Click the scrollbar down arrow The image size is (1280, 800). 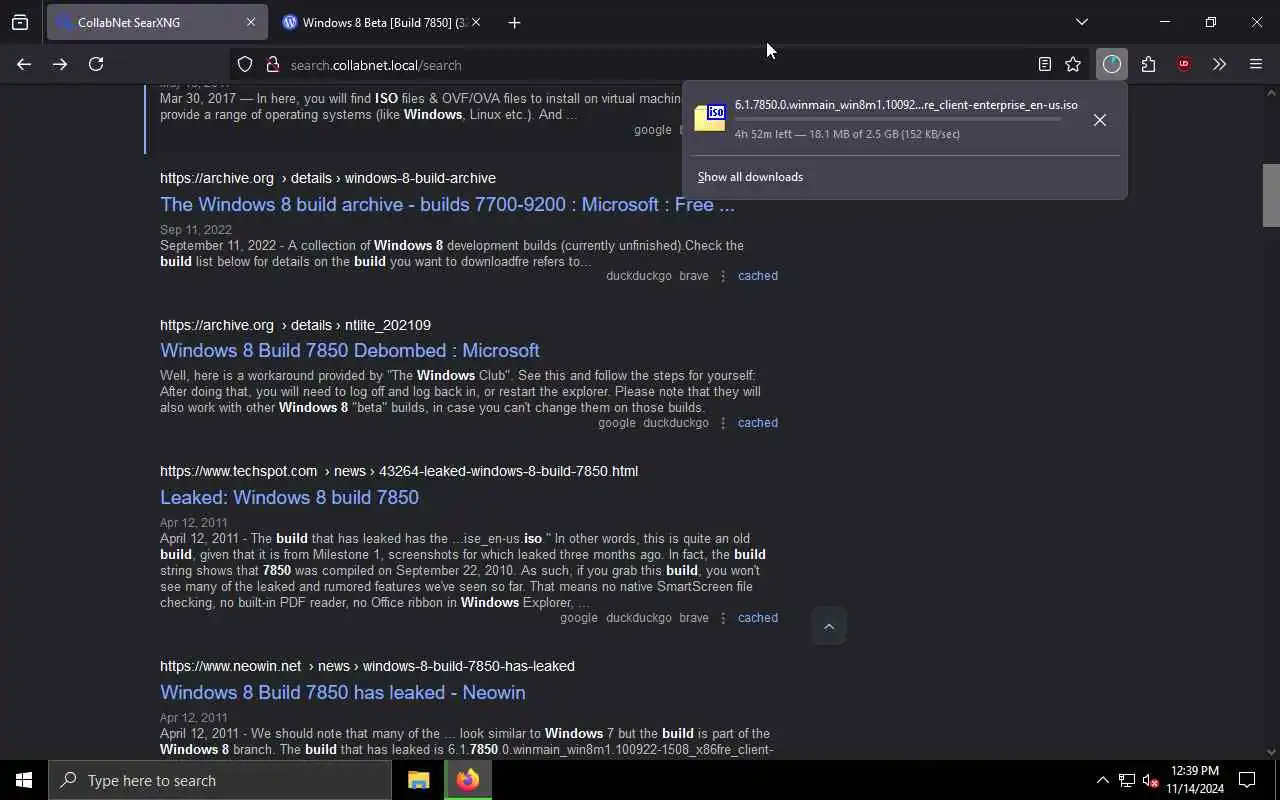[x=1271, y=752]
